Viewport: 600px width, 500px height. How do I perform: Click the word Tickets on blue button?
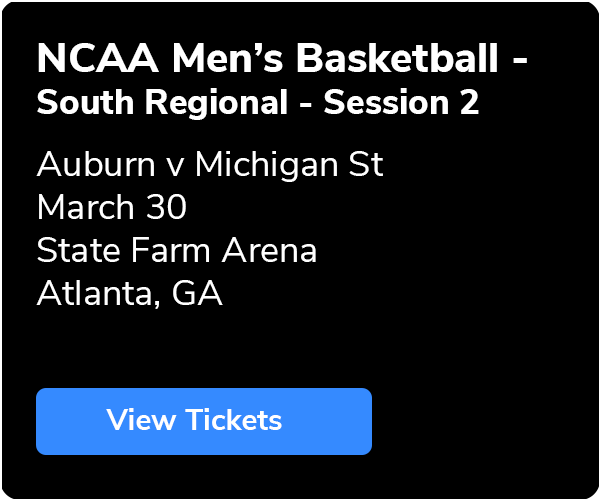click(x=234, y=420)
